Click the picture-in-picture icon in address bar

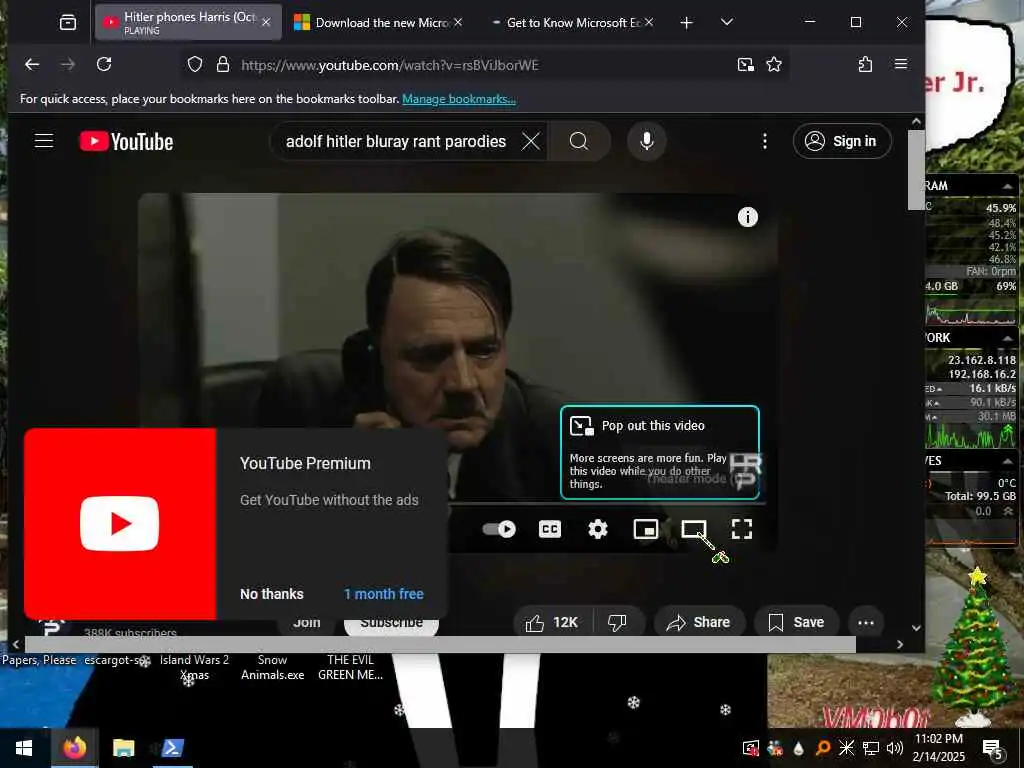click(745, 64)
